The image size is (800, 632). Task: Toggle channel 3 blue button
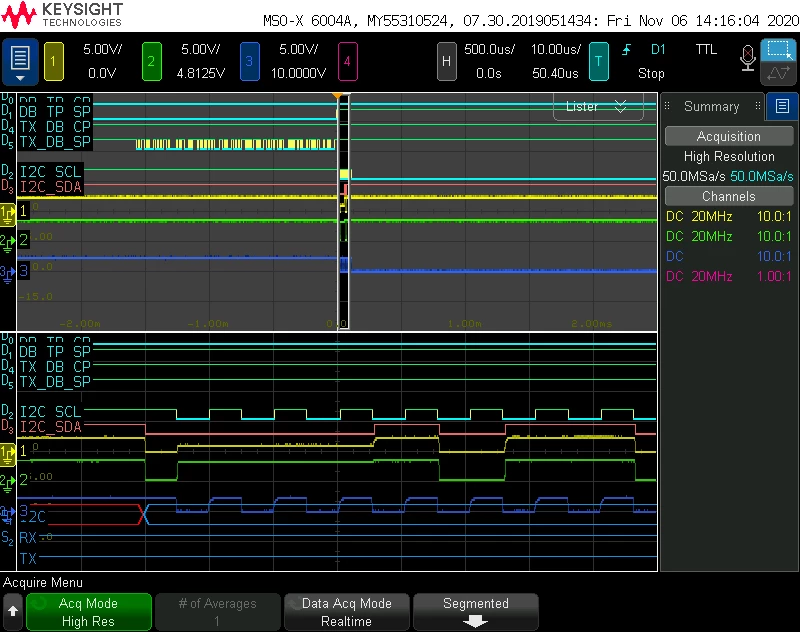click(x=249, y=62)
